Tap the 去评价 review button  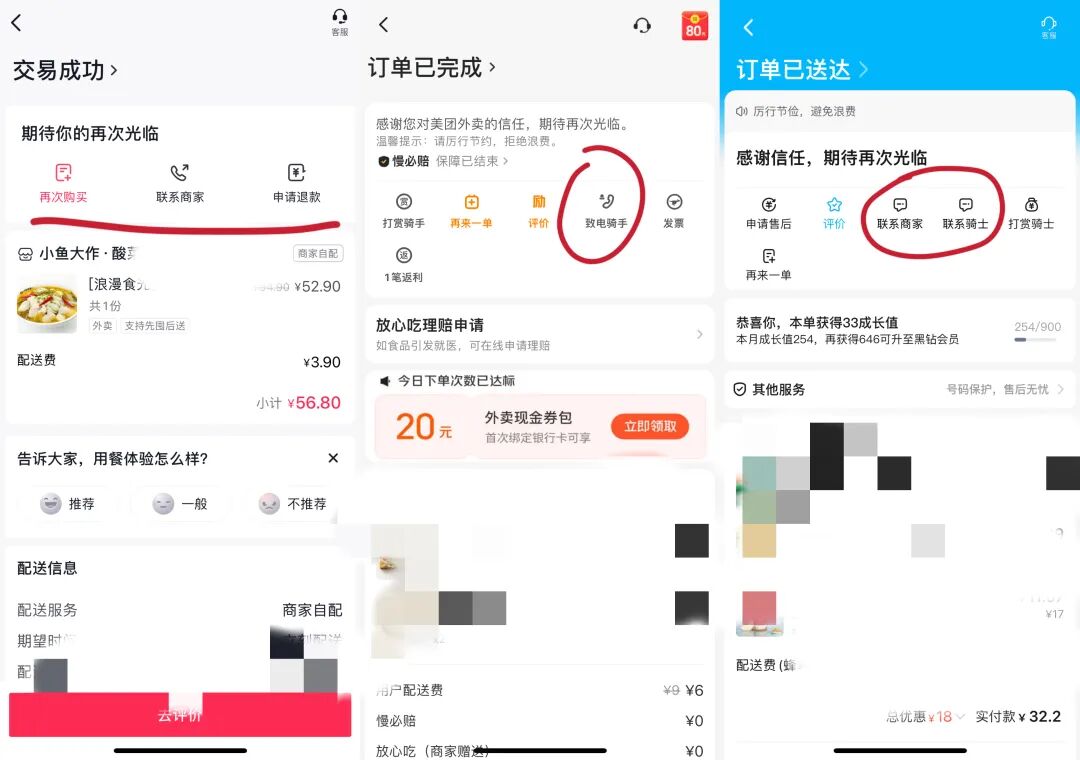[179, 714]
